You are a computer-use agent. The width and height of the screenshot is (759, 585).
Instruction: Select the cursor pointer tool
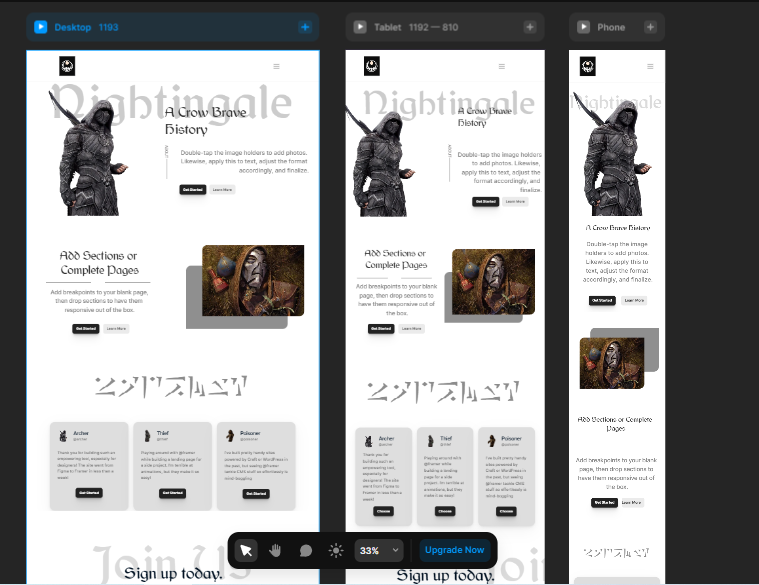(x=246, y=550)
